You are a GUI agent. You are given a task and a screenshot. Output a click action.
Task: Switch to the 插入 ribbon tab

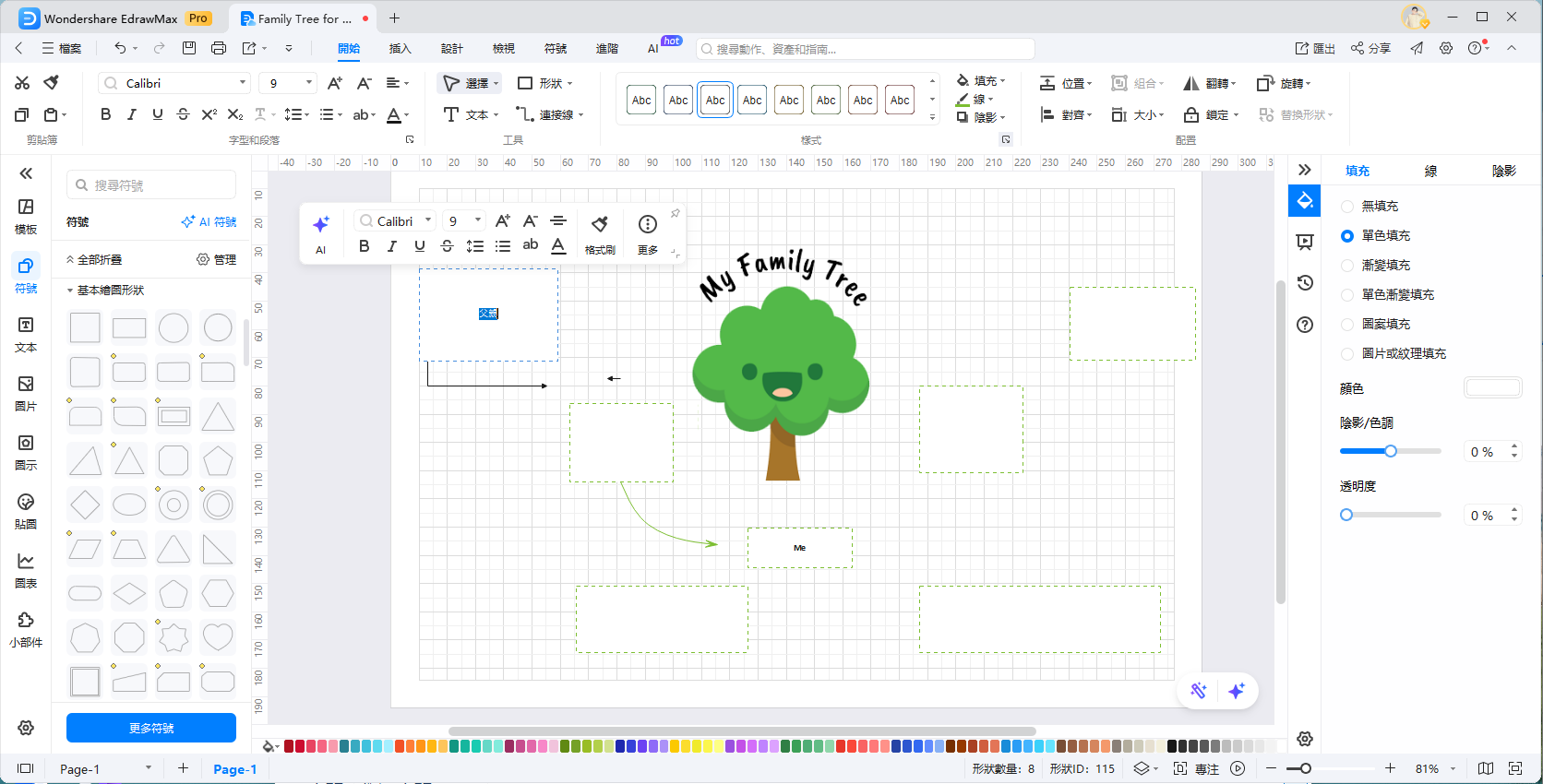(400, 48)
